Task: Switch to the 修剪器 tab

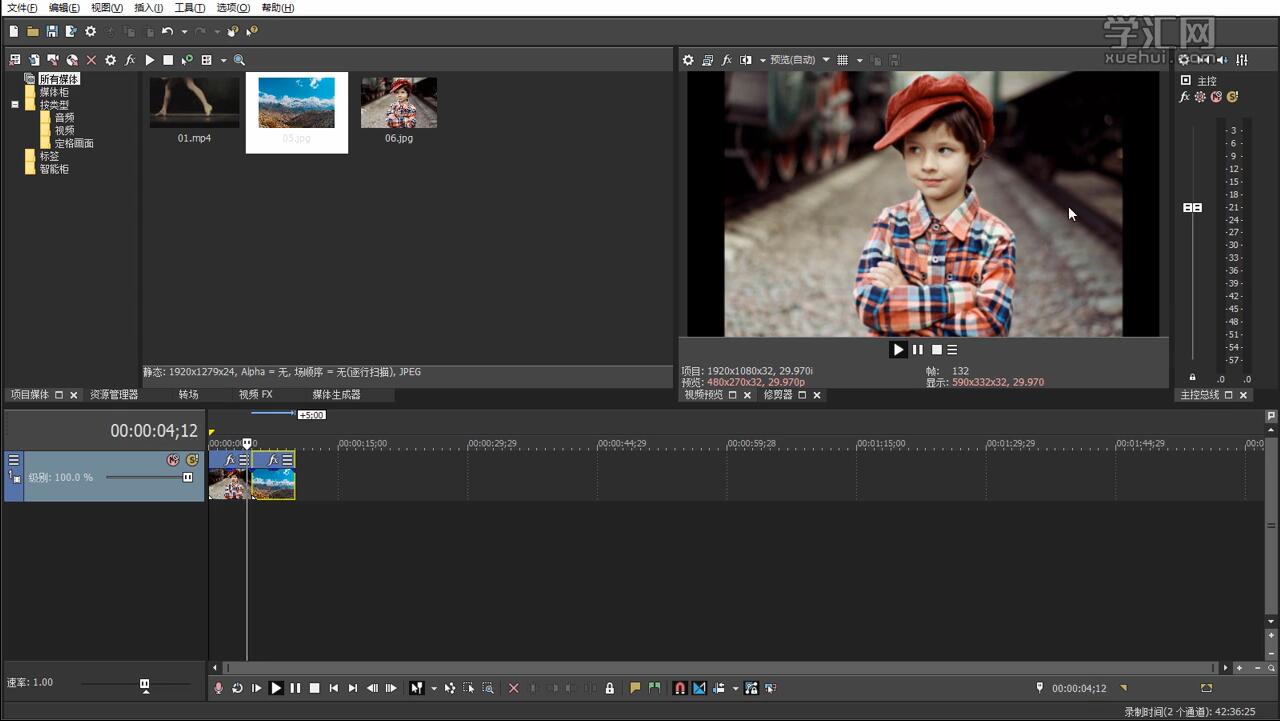Action: pos(778,395)
